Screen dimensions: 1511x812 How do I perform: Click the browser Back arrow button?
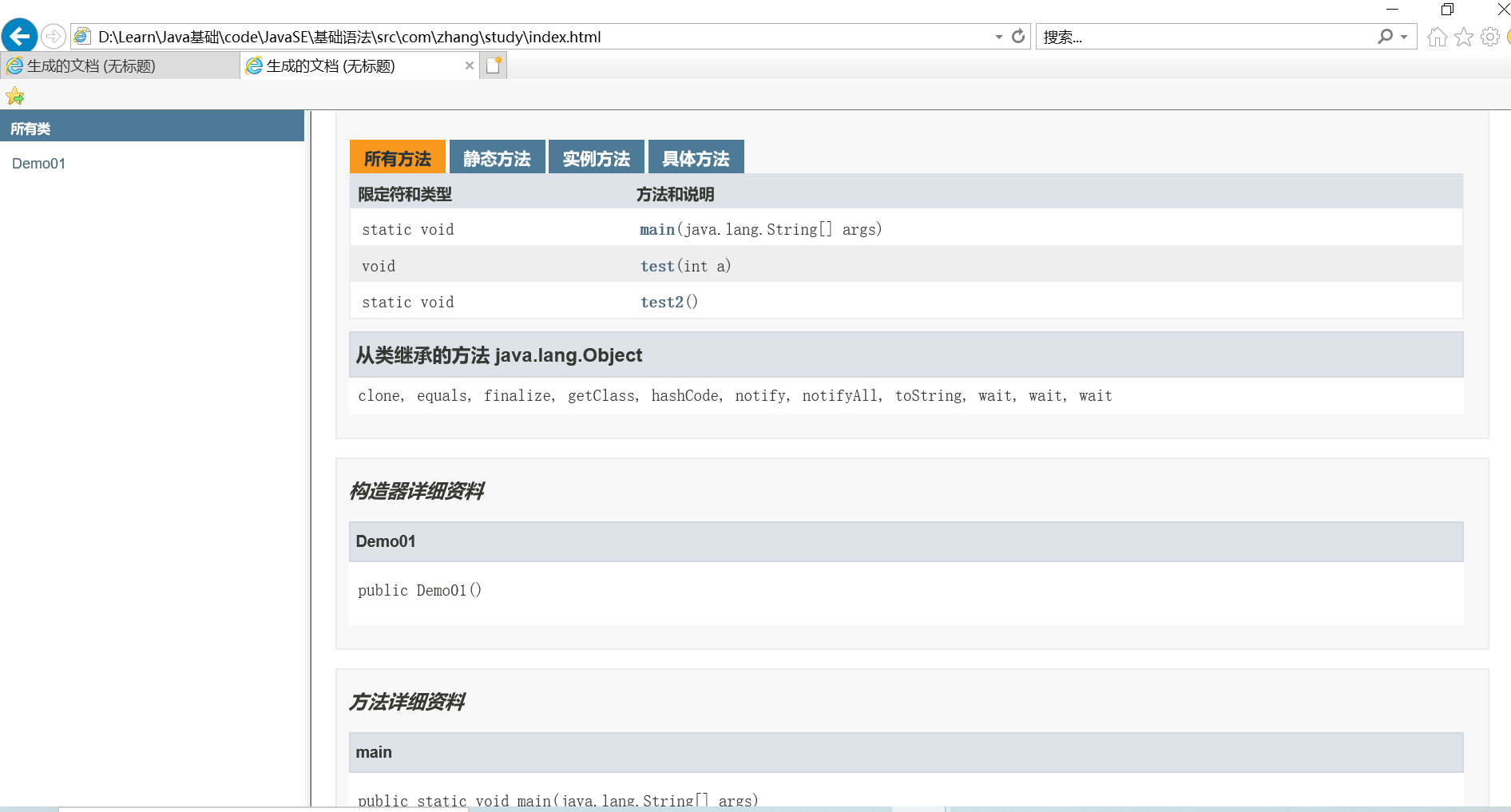[19, 36]
